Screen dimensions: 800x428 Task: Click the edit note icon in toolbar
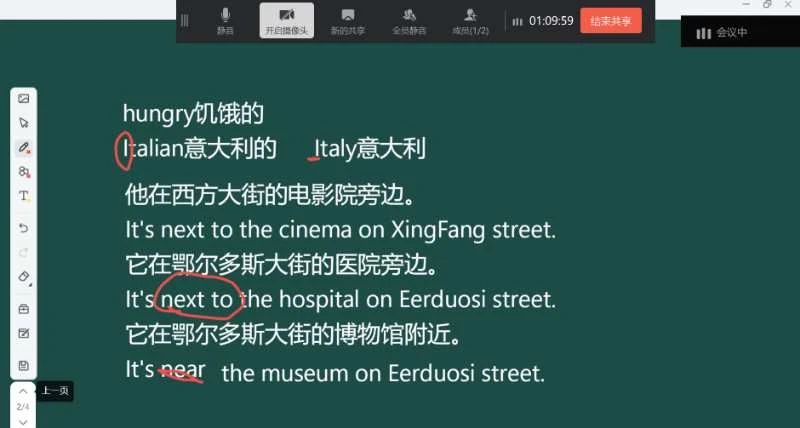click(x=24, y=333)
